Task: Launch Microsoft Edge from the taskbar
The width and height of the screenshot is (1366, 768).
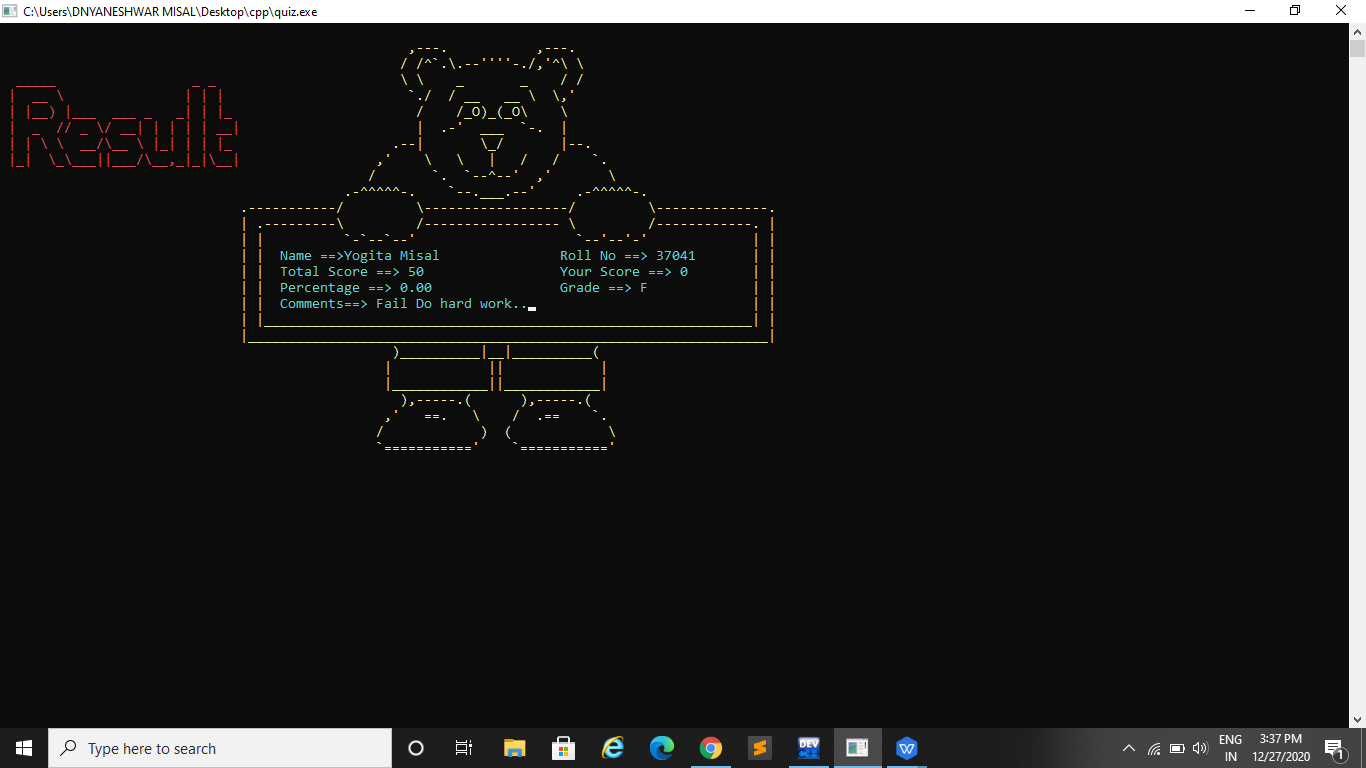Action: 661,748
